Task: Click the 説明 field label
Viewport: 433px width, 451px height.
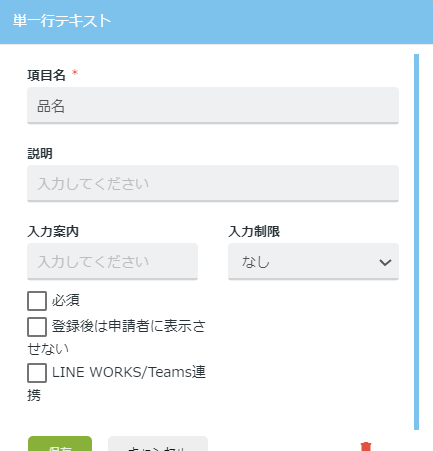Action: click(x=40, y=154)
